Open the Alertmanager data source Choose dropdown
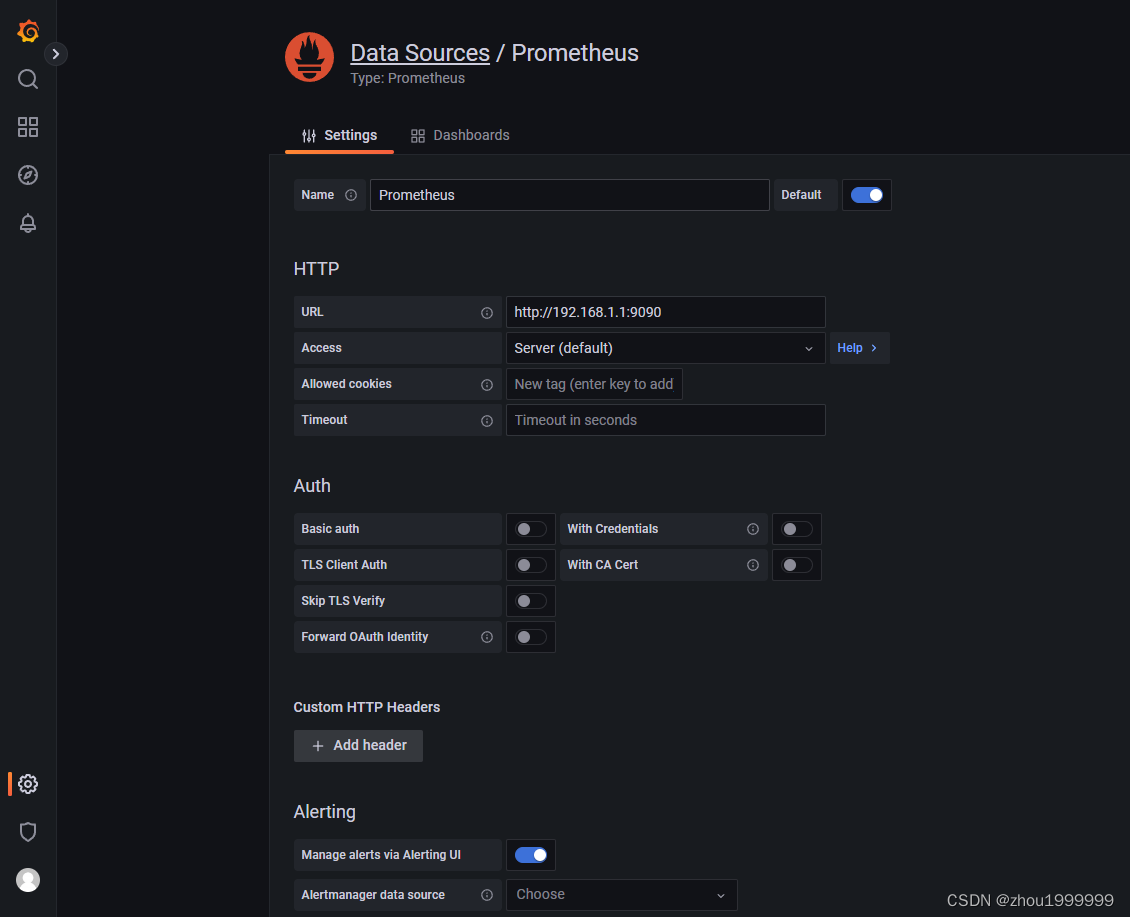The width and height of the screenshot is (1130, 917). click(x=621, y=895)
